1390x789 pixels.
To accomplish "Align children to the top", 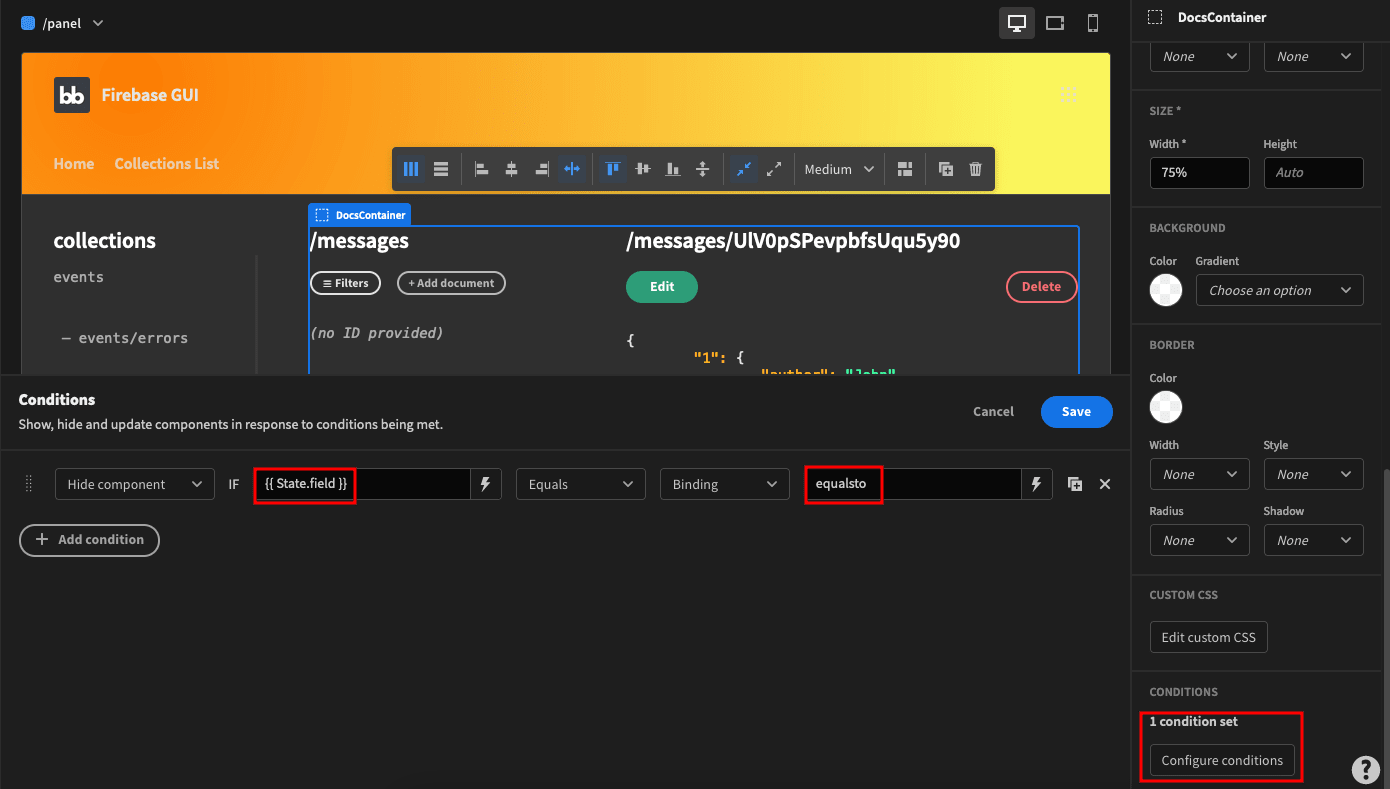I will (x=613, y=169).
